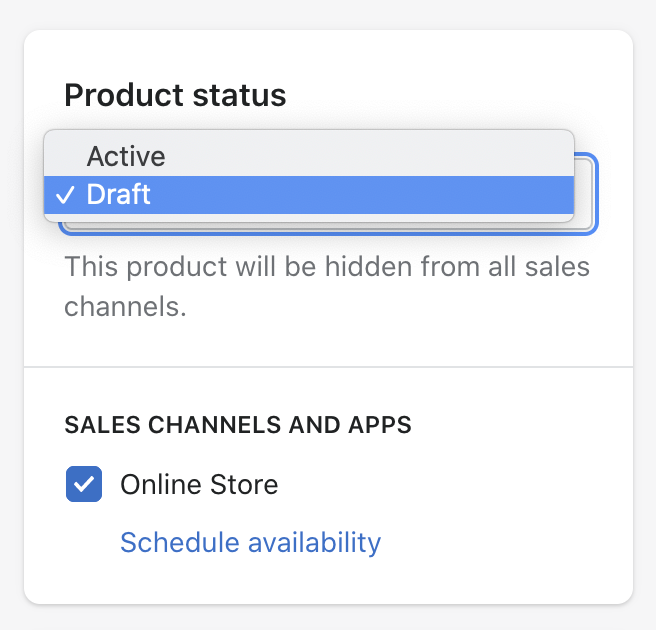Viewport: 656px width, 630px height.
Task: Choose the highlighted Draft option
Action: [309, 195]
